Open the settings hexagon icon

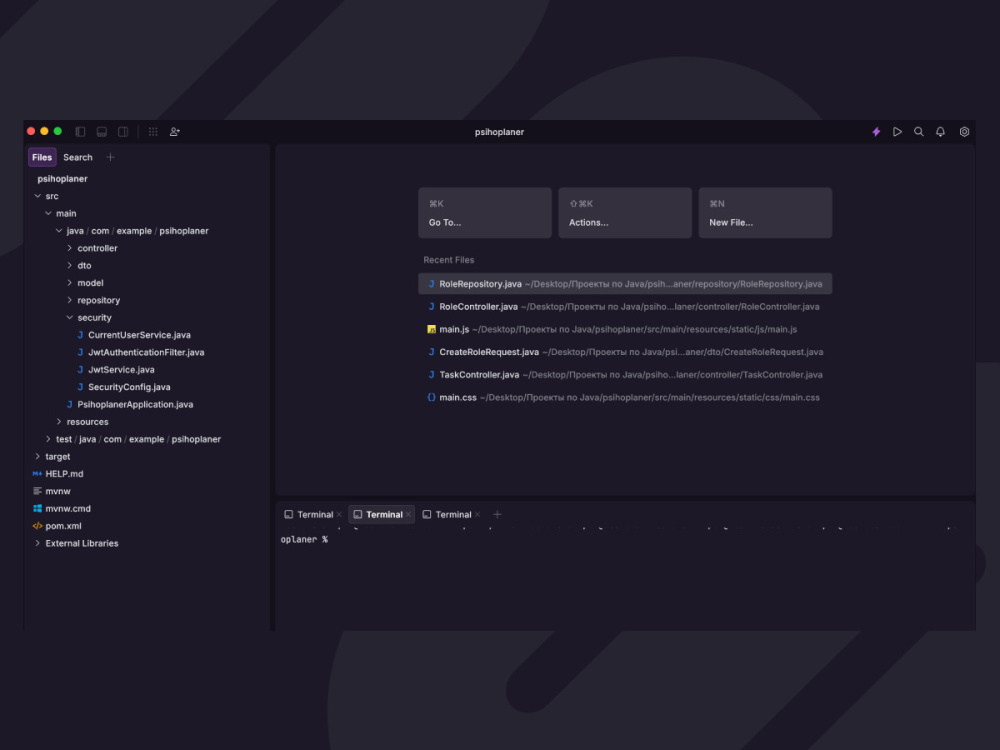964,131
